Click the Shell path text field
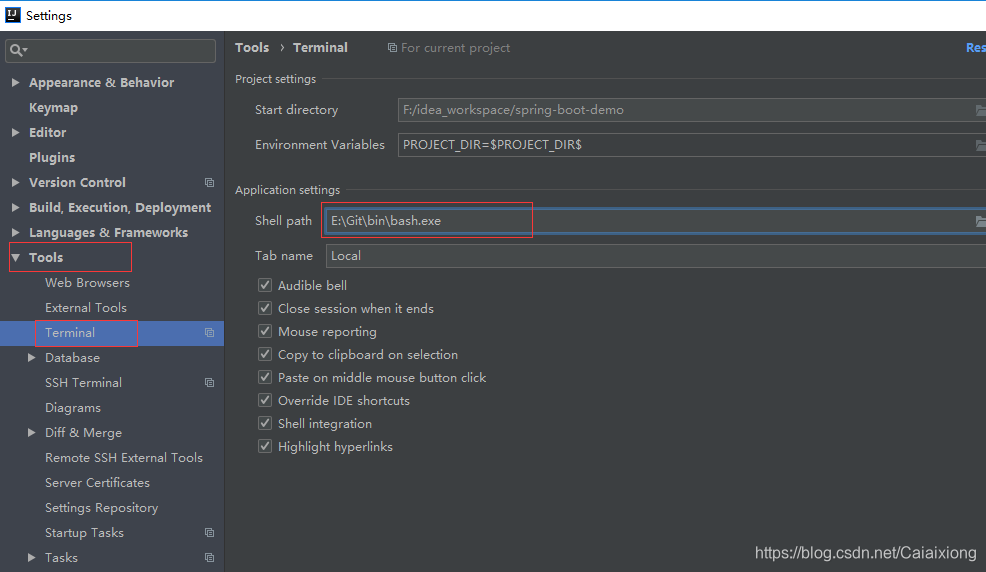Screen dimensions: 986x572 click(x=656, y=221)
